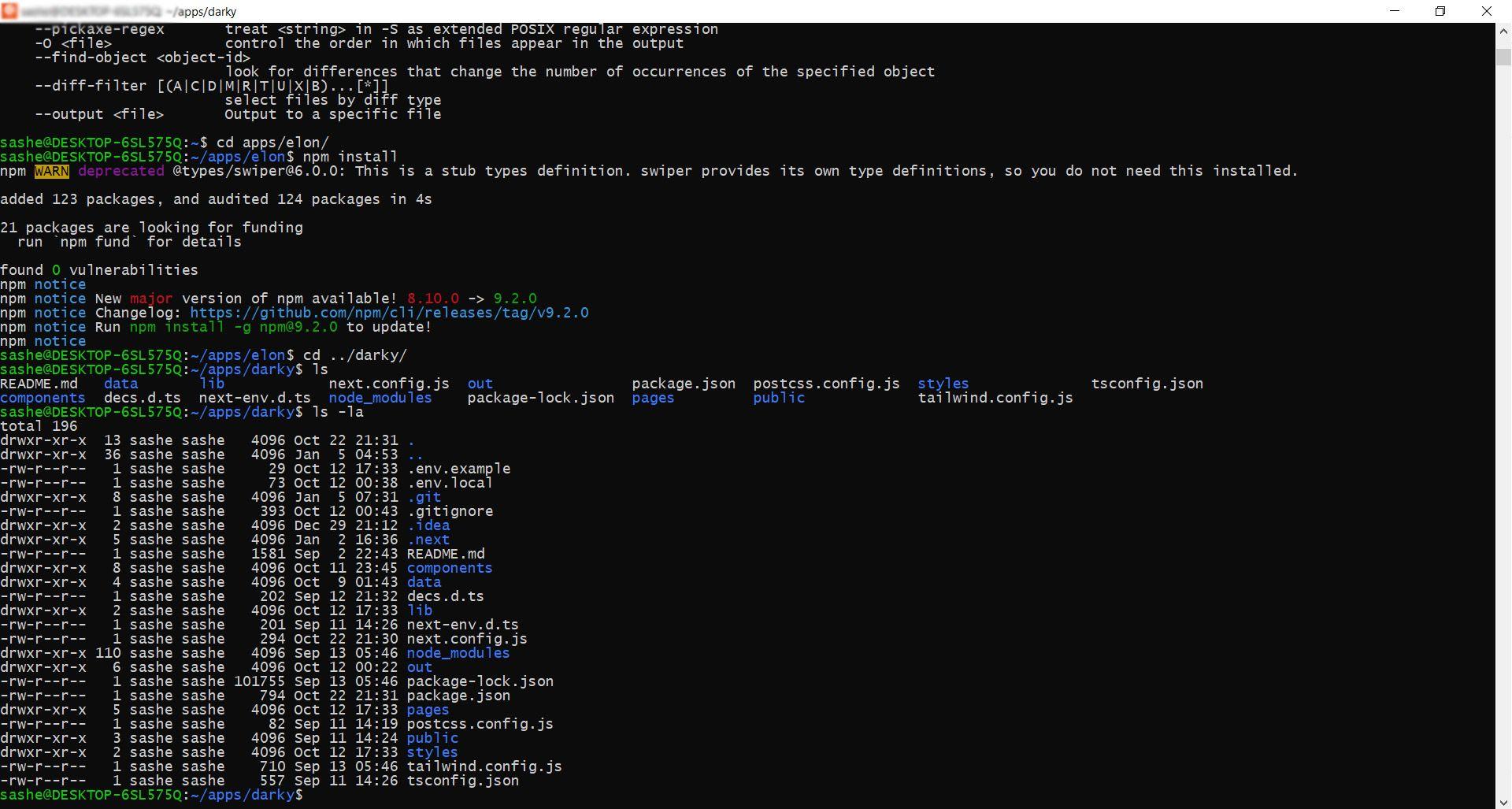This screenshot has width=1512, height=809.
Task: Click 'data' in the ls -la listing
Action: (424, 582)
